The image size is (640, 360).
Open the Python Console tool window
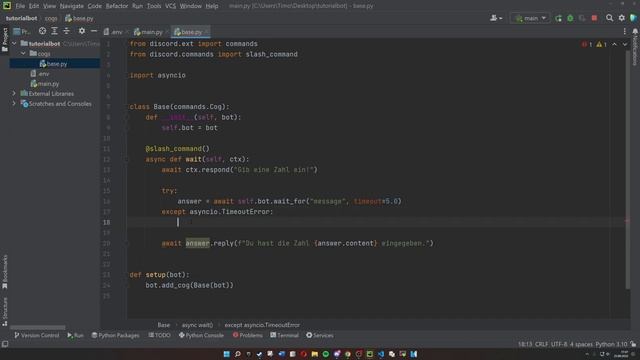click(201, 335)
